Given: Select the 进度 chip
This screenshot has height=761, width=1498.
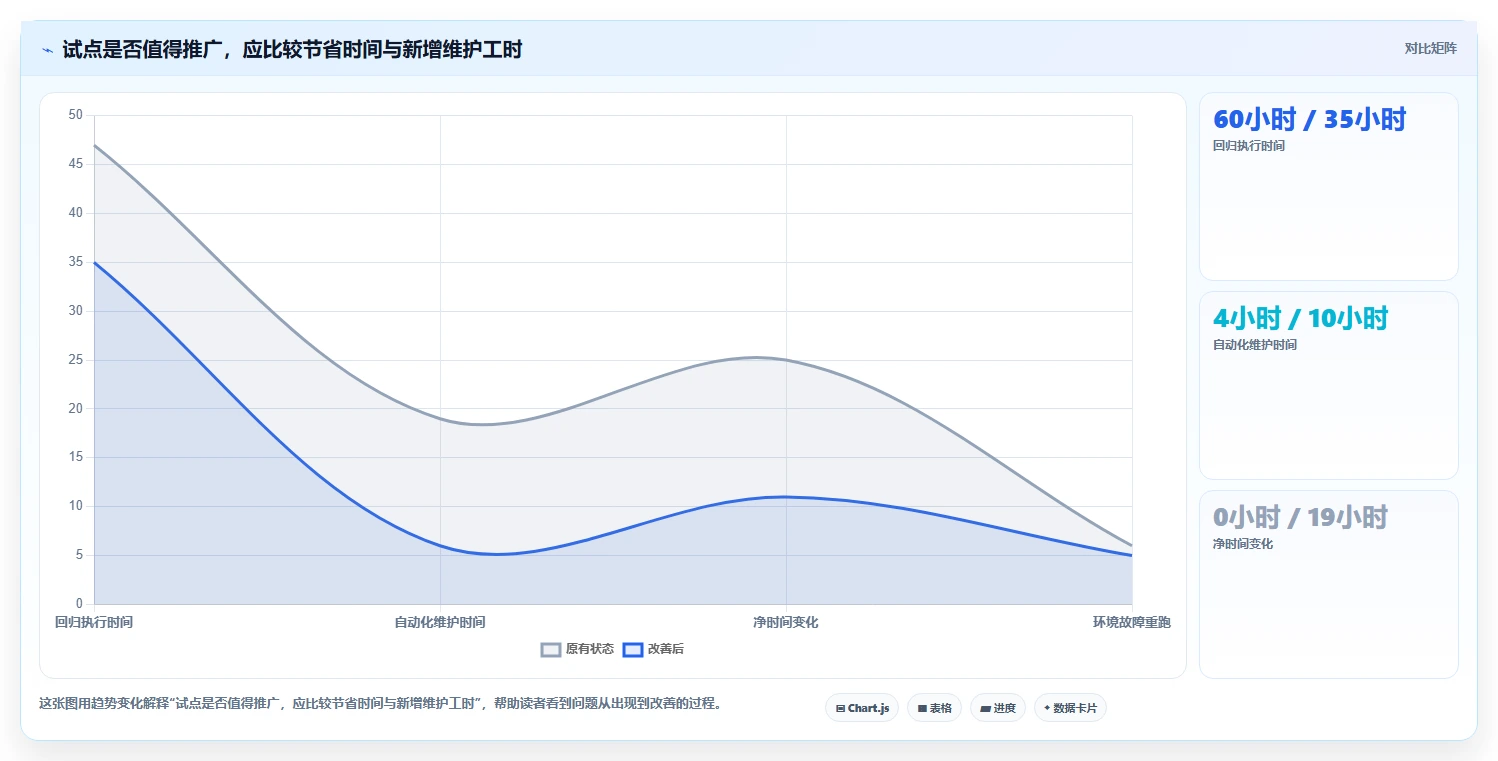Looking at the screenshot, I should [x=998, y=708].
